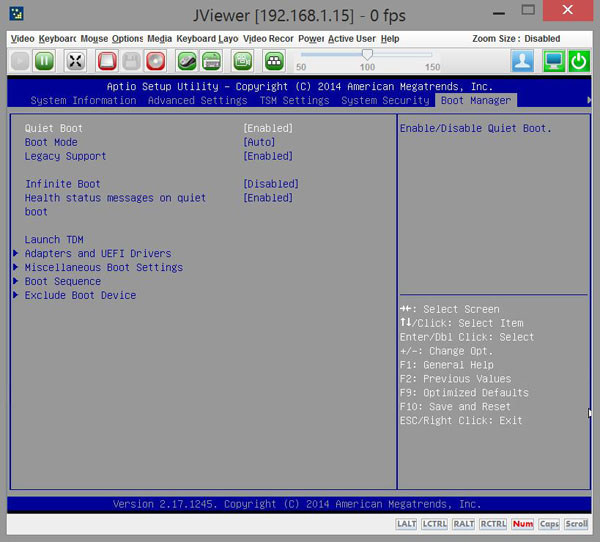
Task: Open Miscellaneous Boot Settings submenu
Action: tap(103, 268)
